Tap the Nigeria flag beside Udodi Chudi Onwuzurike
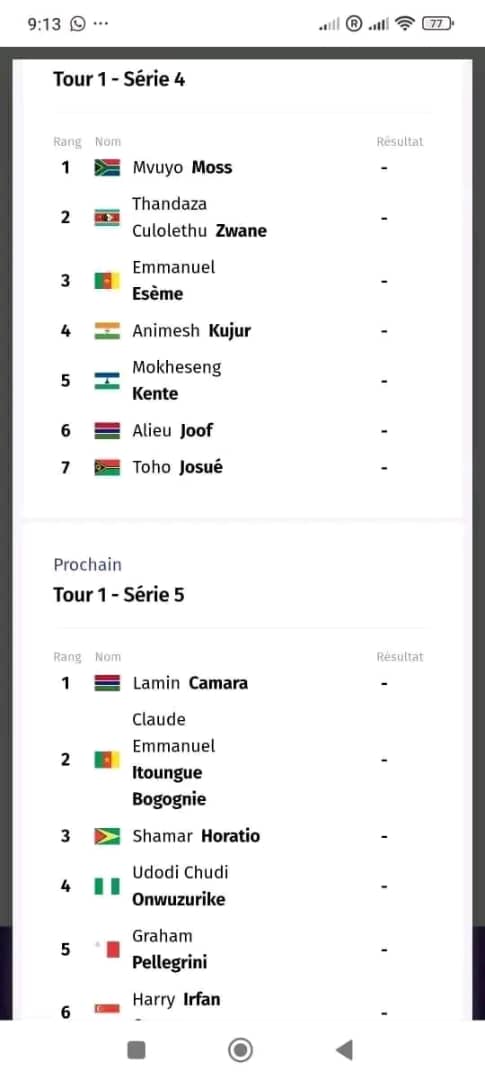This screenshot has height=1080, width=485. 107,886
